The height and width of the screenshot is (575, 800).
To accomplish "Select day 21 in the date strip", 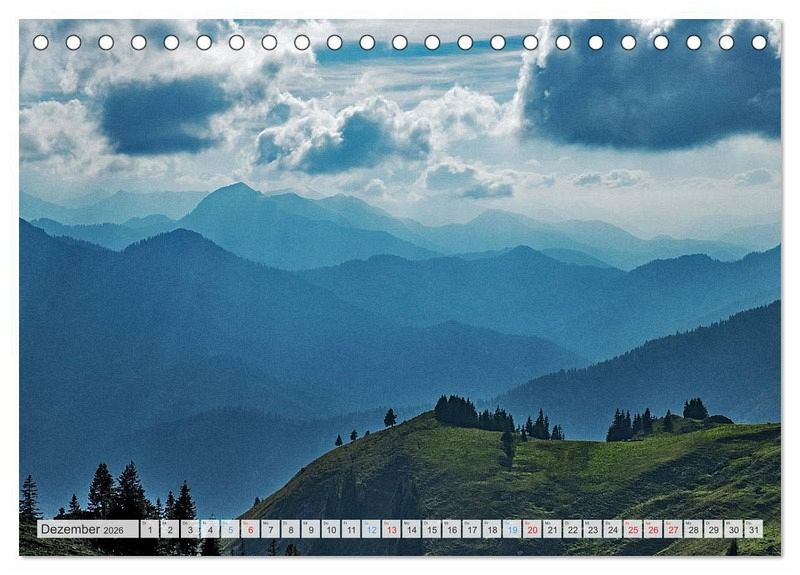I will pos(553,529).
